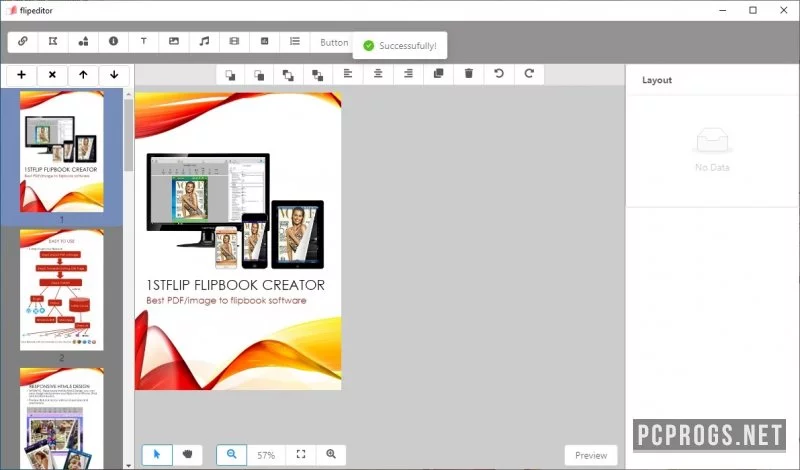Duplicate the selected object
The image size is (800, 470).
[x=438, y=74]
